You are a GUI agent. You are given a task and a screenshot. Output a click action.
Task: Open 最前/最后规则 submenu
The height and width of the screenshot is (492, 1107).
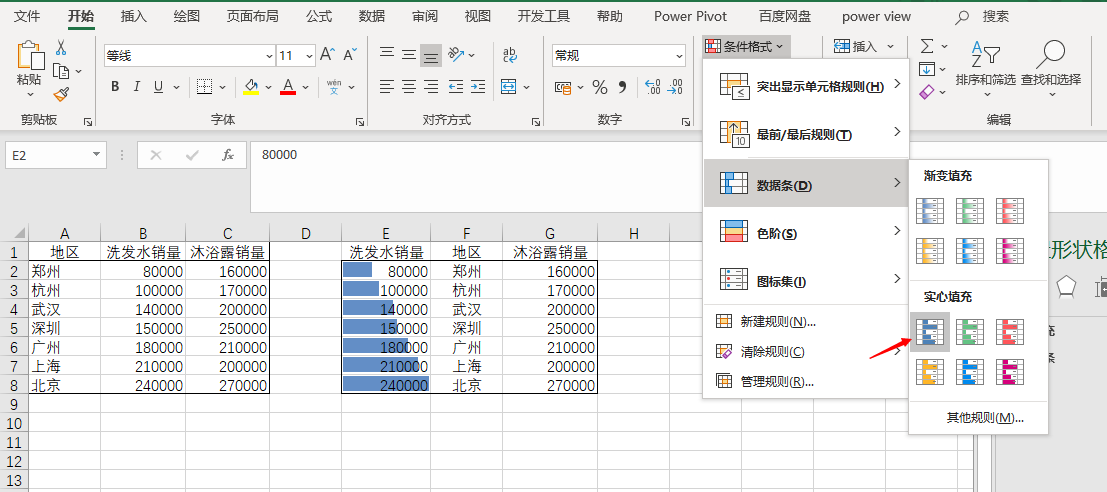click(x=806, y=134)
